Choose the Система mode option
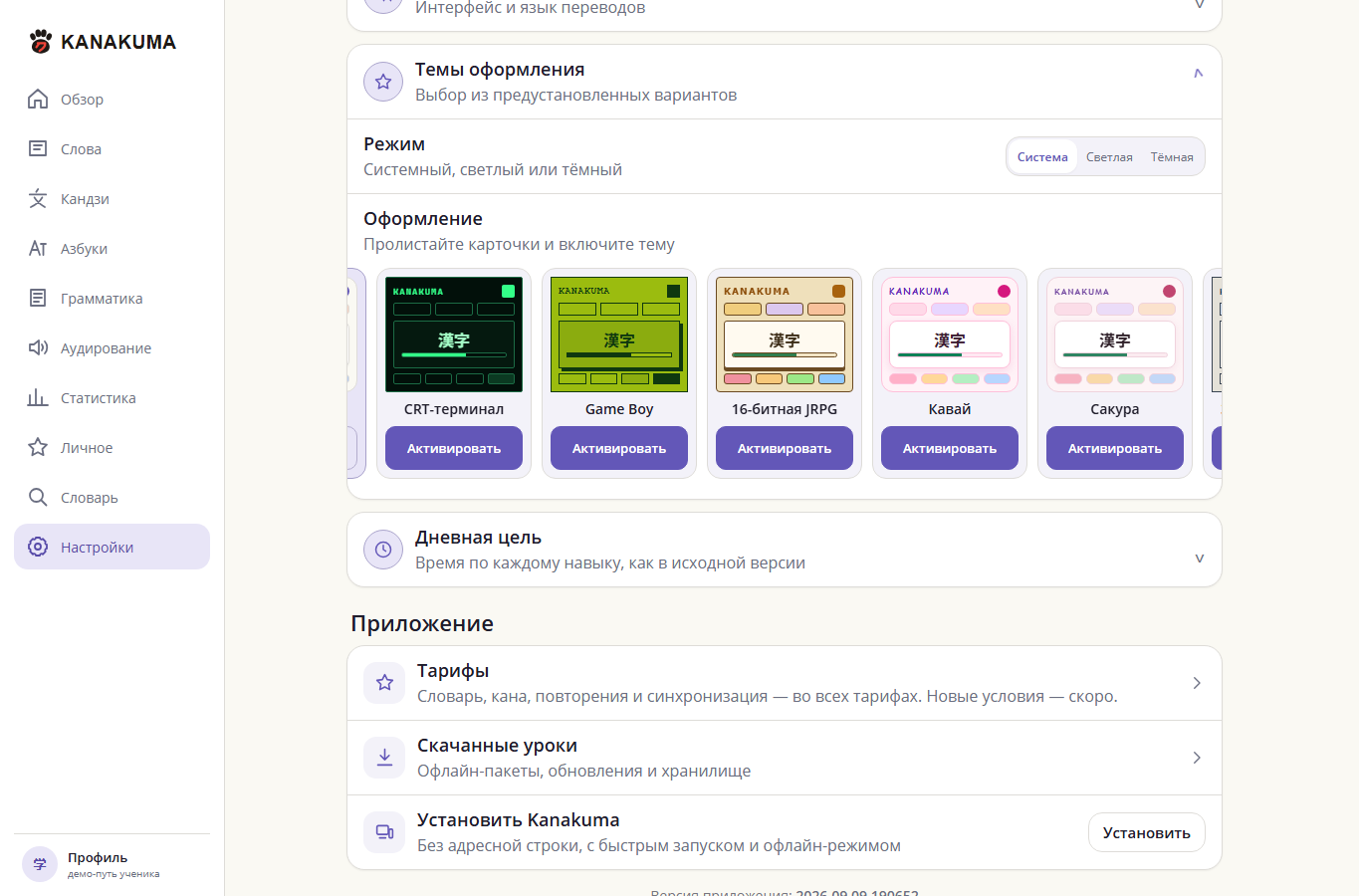This screenshot has width=1359, height=896. point(1042,157)
